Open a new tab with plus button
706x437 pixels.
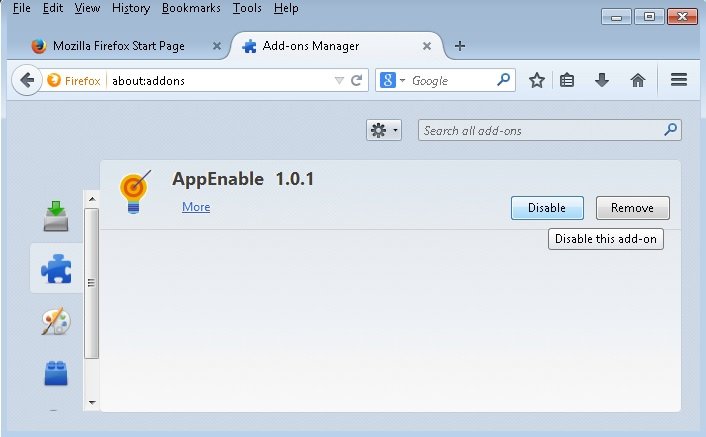click(x=460, y=46)
